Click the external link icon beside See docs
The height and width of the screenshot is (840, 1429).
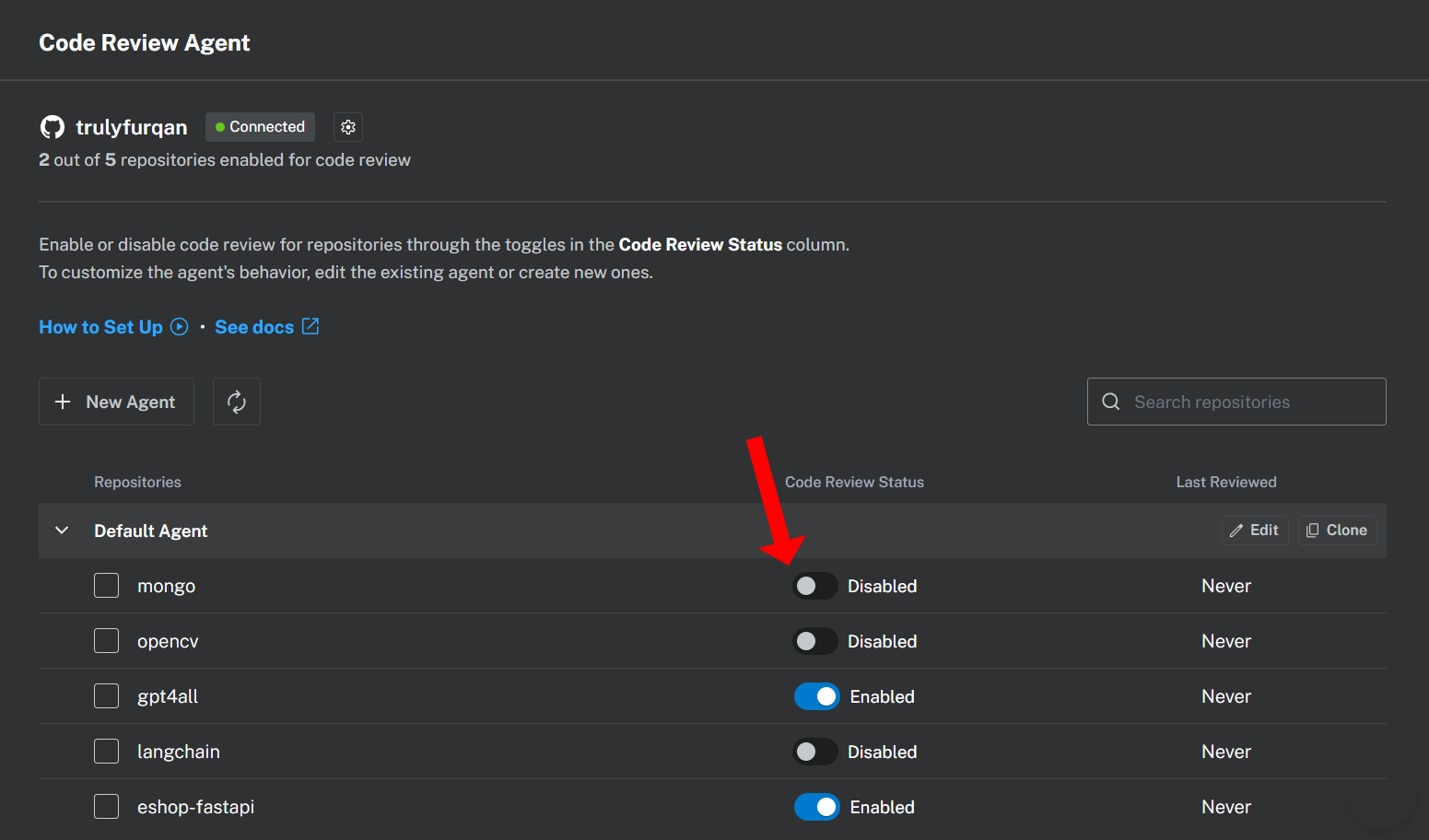click(310, 326)
